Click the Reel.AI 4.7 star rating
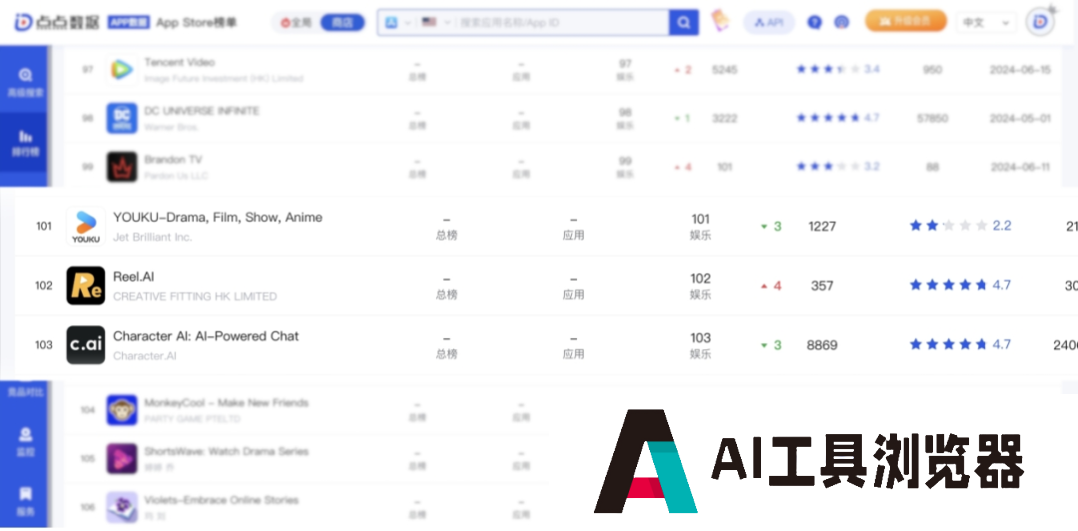Viewport: 1078px width, 531px height. (x=960, y=285)
